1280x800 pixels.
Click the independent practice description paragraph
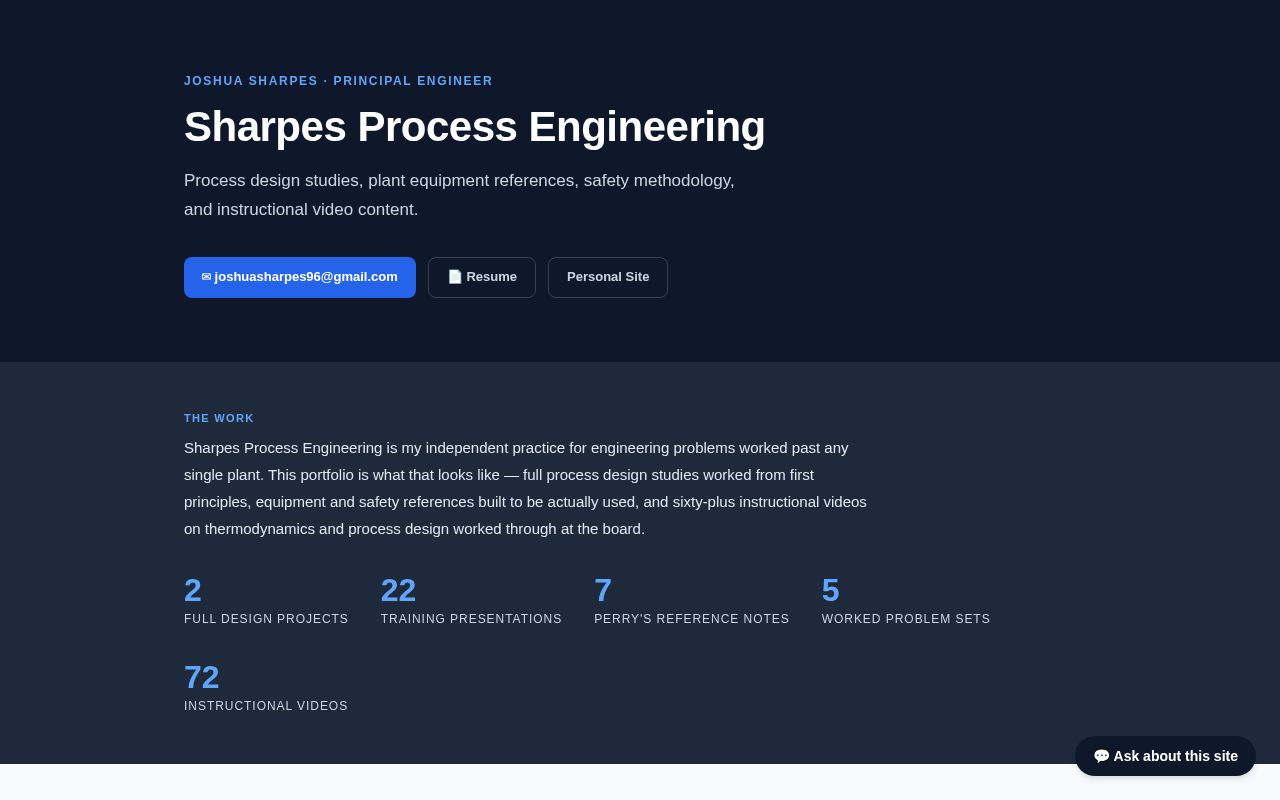pyautogui.click(x=526, y=488)
